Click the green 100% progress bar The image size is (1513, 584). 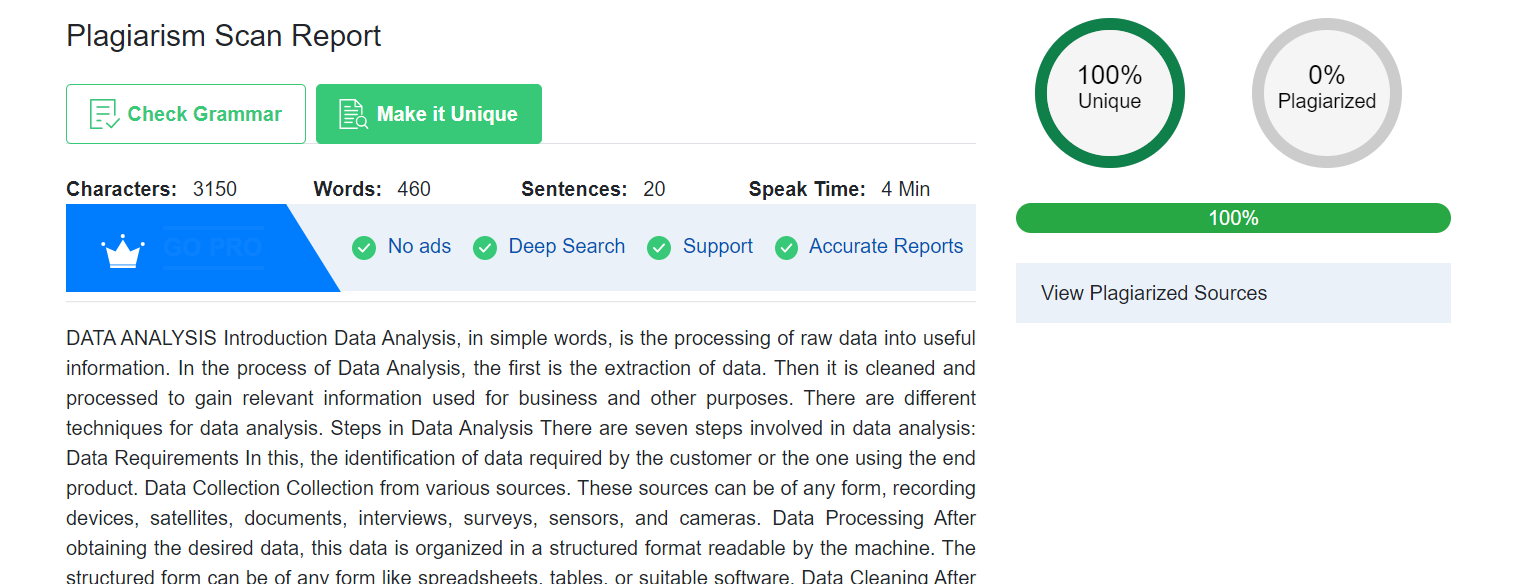[1232, 218]
